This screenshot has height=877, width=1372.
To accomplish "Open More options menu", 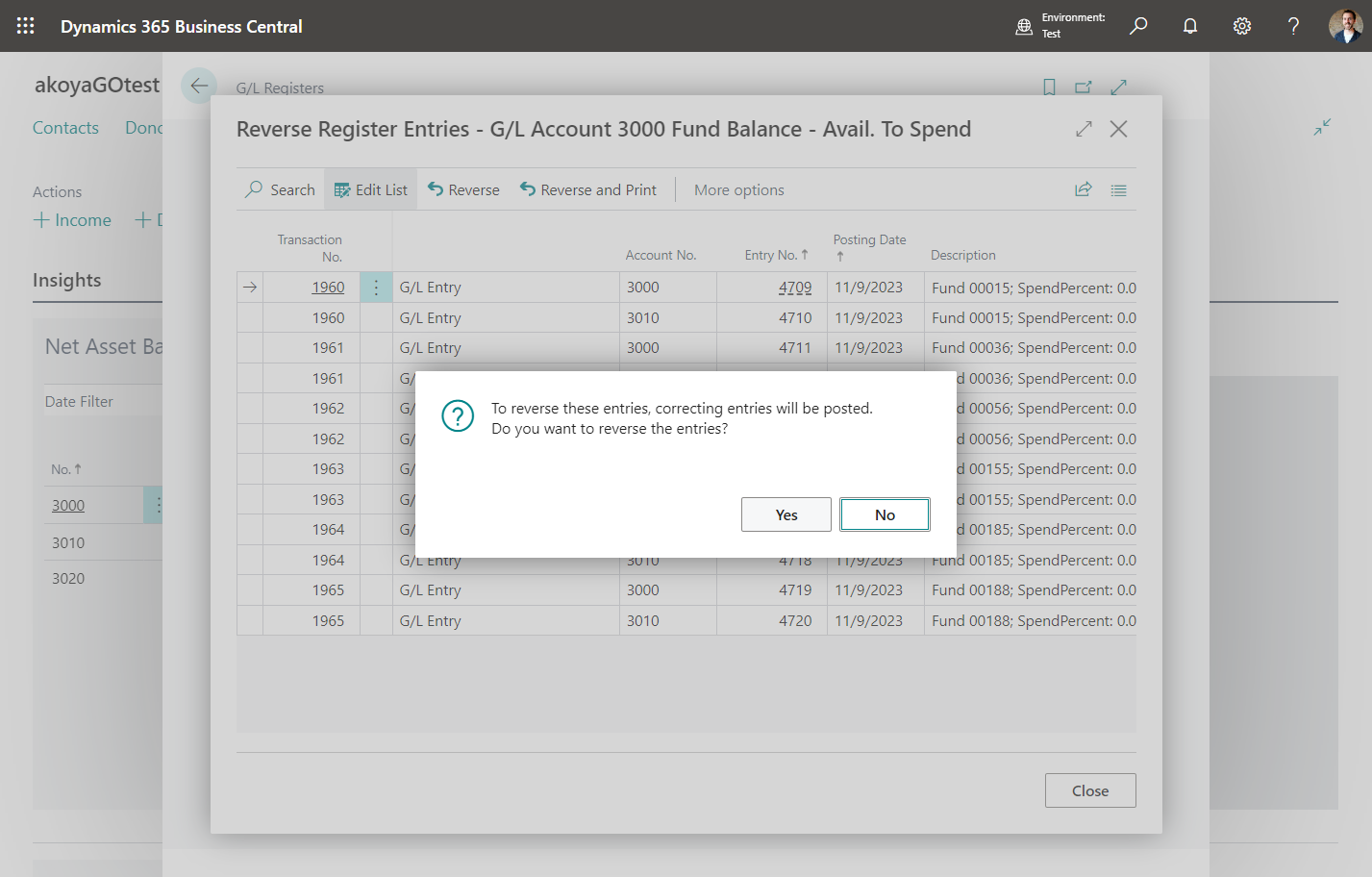I will pyautogui.click(x=739, y=190).
